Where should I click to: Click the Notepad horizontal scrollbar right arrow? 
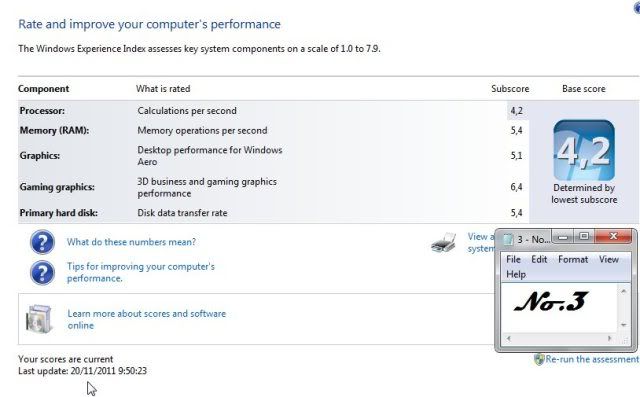(x=609, y=338)
